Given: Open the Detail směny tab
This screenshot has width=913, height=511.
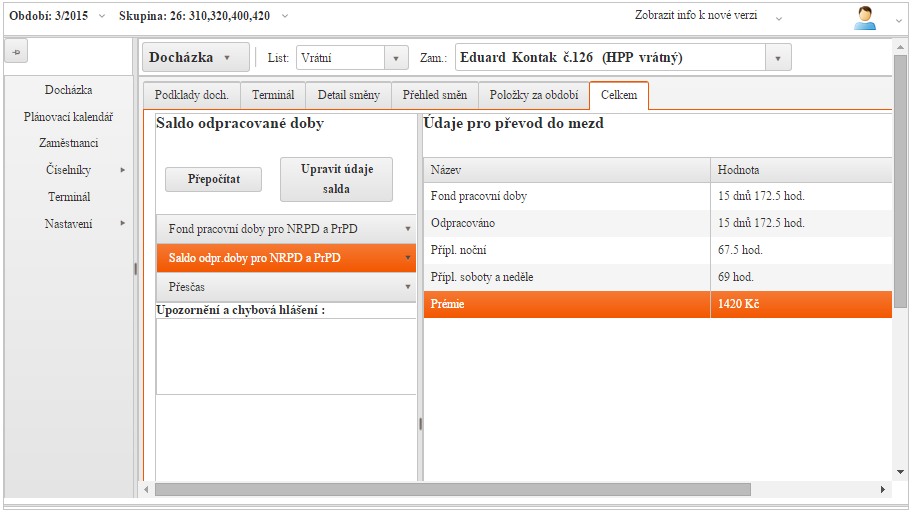Looking at the screenshot, I should coord(348,96).
